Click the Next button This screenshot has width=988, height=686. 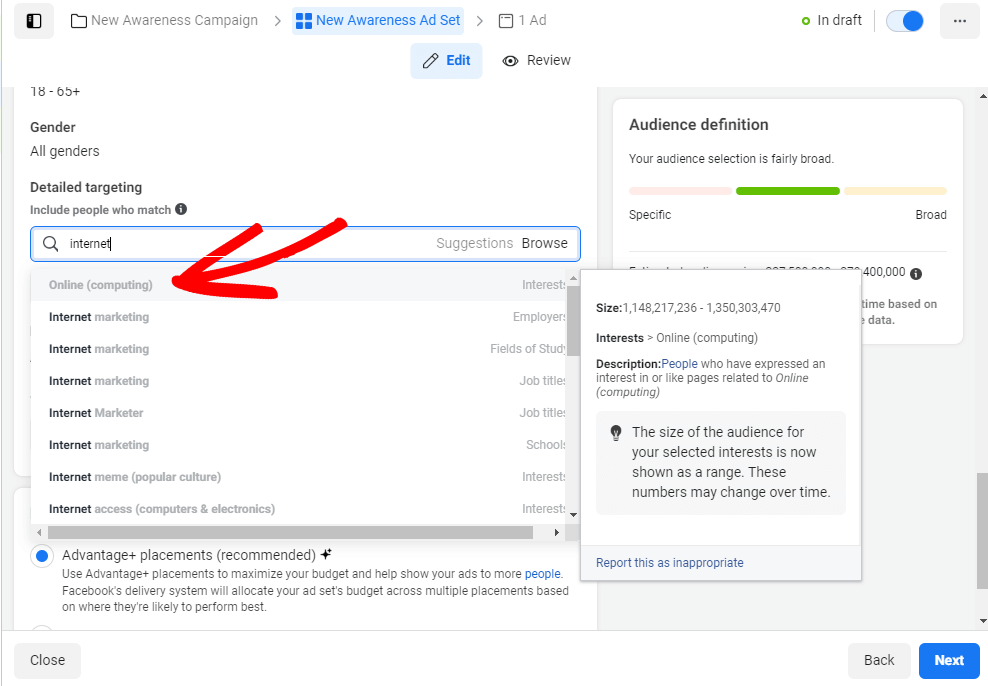948,660
